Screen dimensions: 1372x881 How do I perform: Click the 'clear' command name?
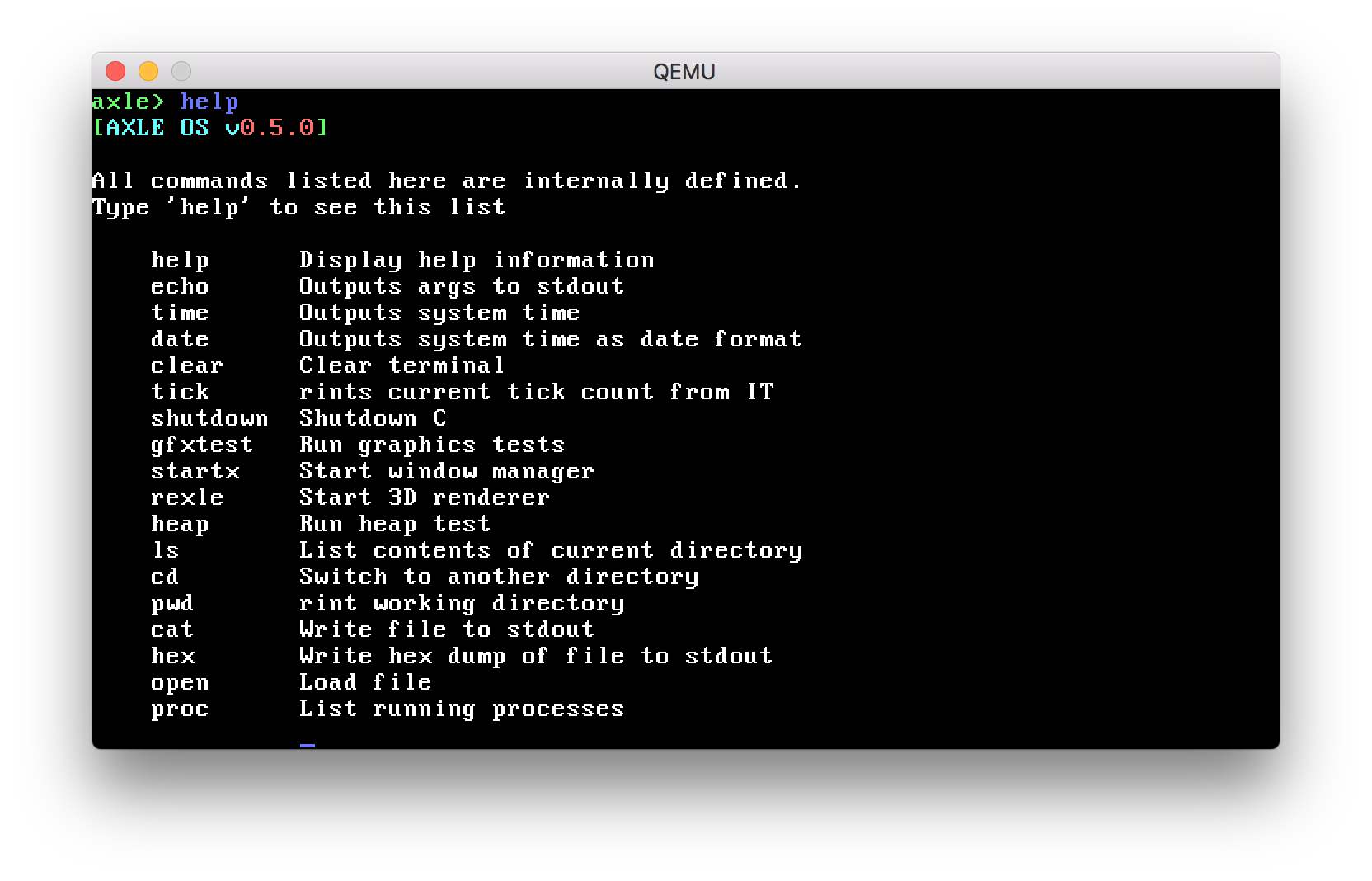click(x=187, y=365)
